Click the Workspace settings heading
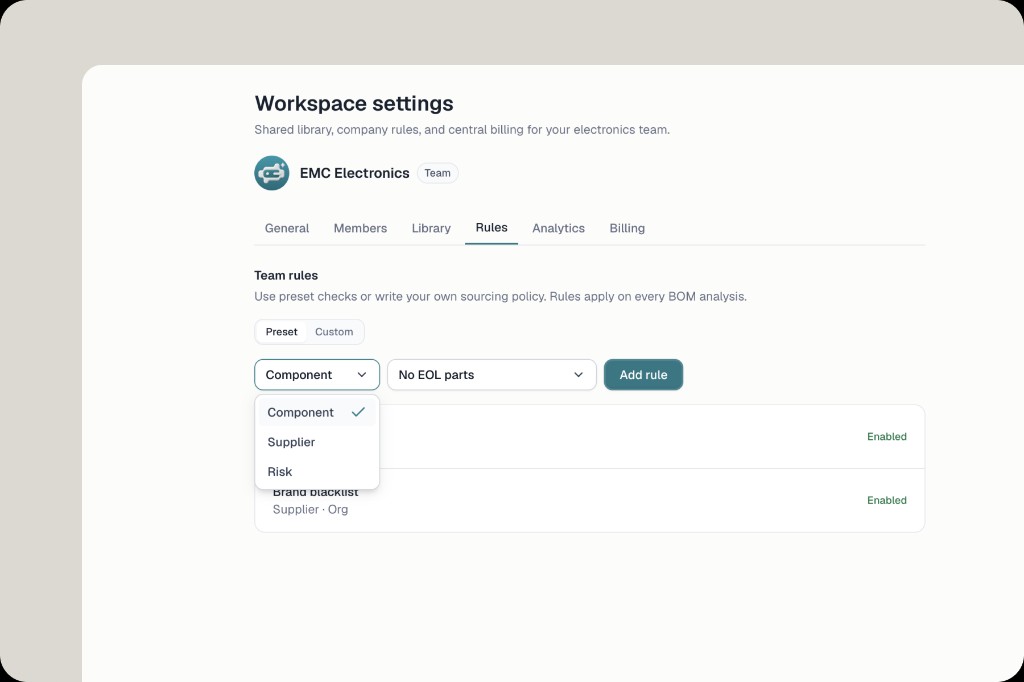Image resolution: width=1024 pixels, height=682 pixels. 354,103
